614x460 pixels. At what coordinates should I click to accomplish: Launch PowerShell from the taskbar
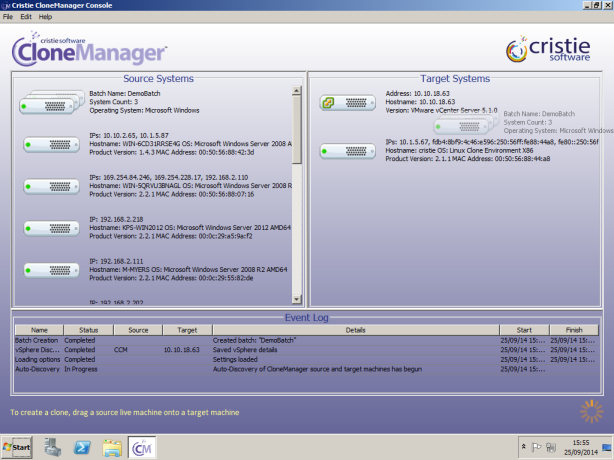tap(82, 447)
